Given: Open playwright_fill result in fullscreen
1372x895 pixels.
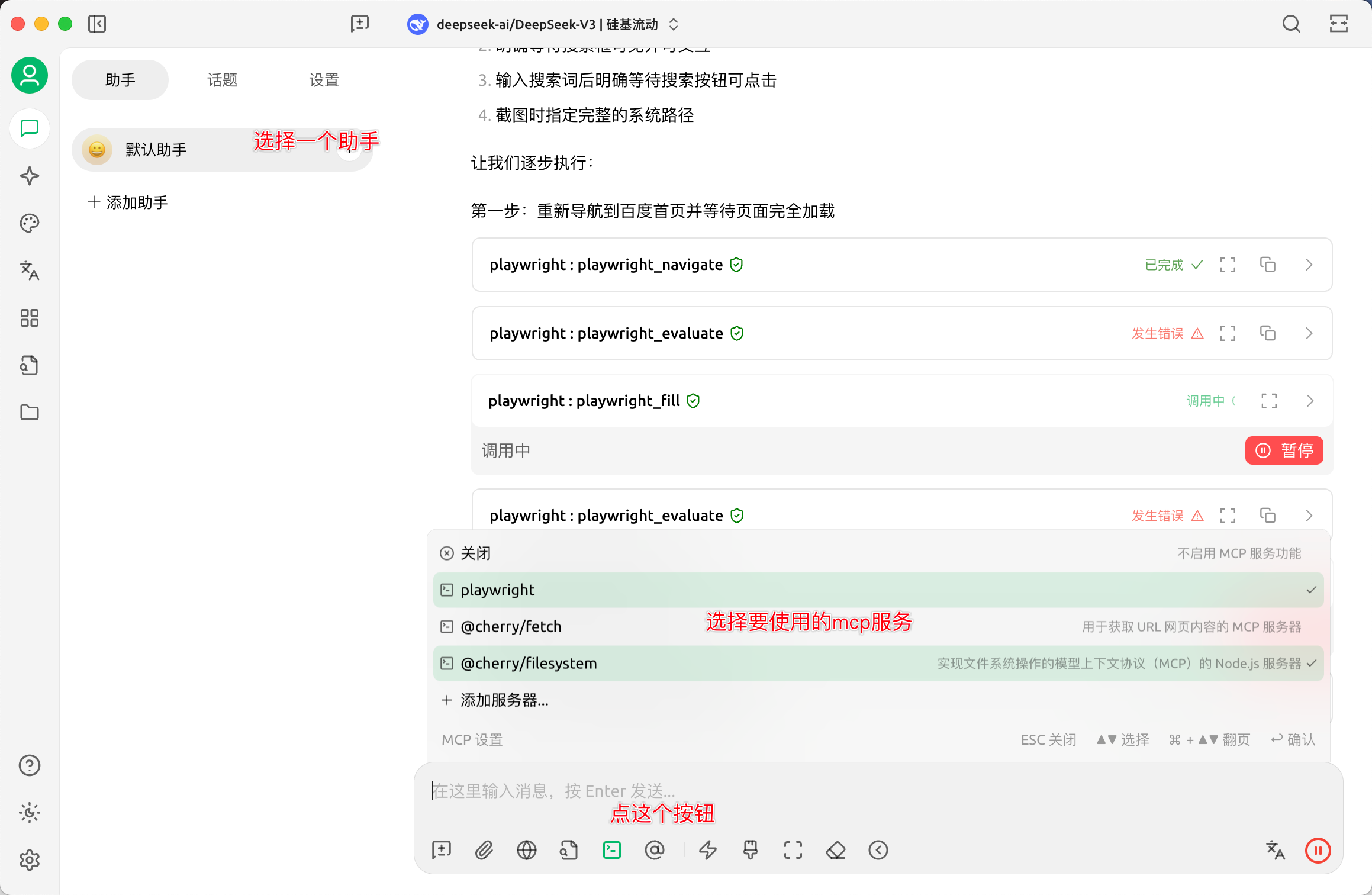Looking at the screenshot, I should click(x=1269, y=401).
